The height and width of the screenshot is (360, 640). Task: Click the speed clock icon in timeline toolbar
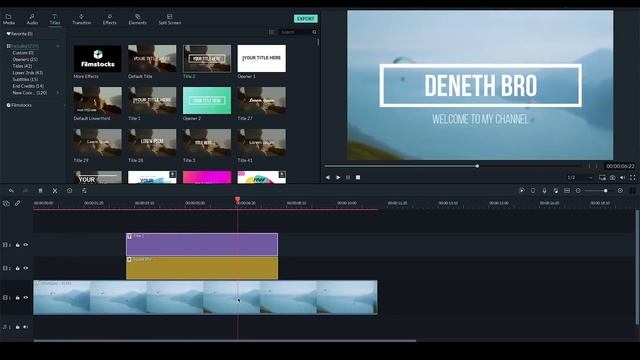69,191
